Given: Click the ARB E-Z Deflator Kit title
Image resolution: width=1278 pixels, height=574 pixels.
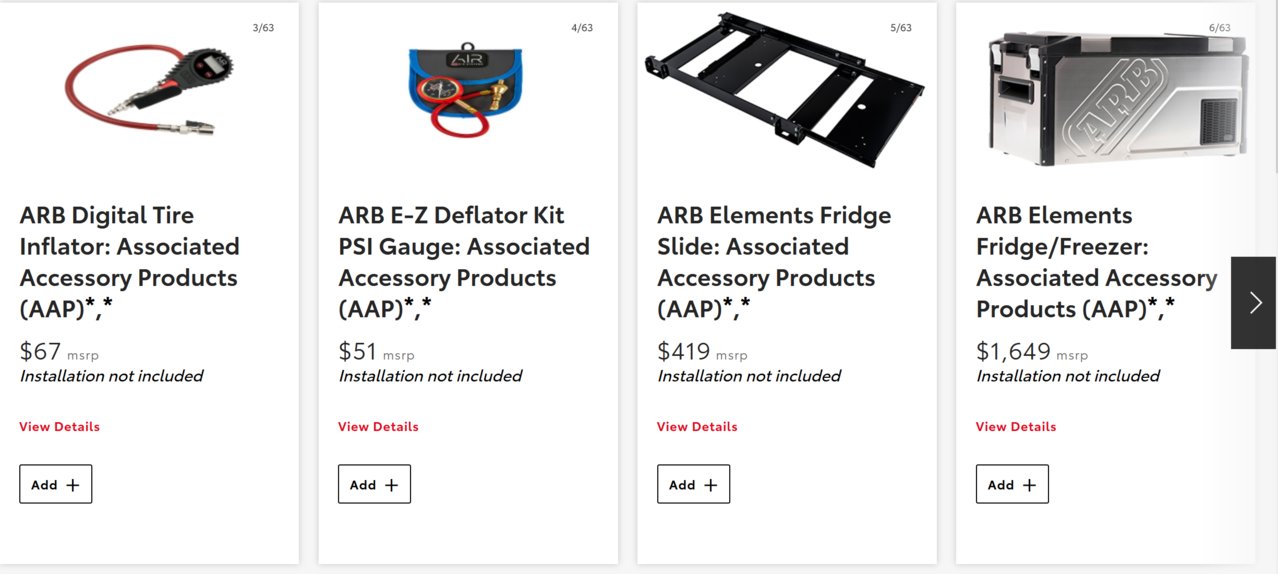Looking at the screenshot, I should pyautogui.click(x=464, y=262).
